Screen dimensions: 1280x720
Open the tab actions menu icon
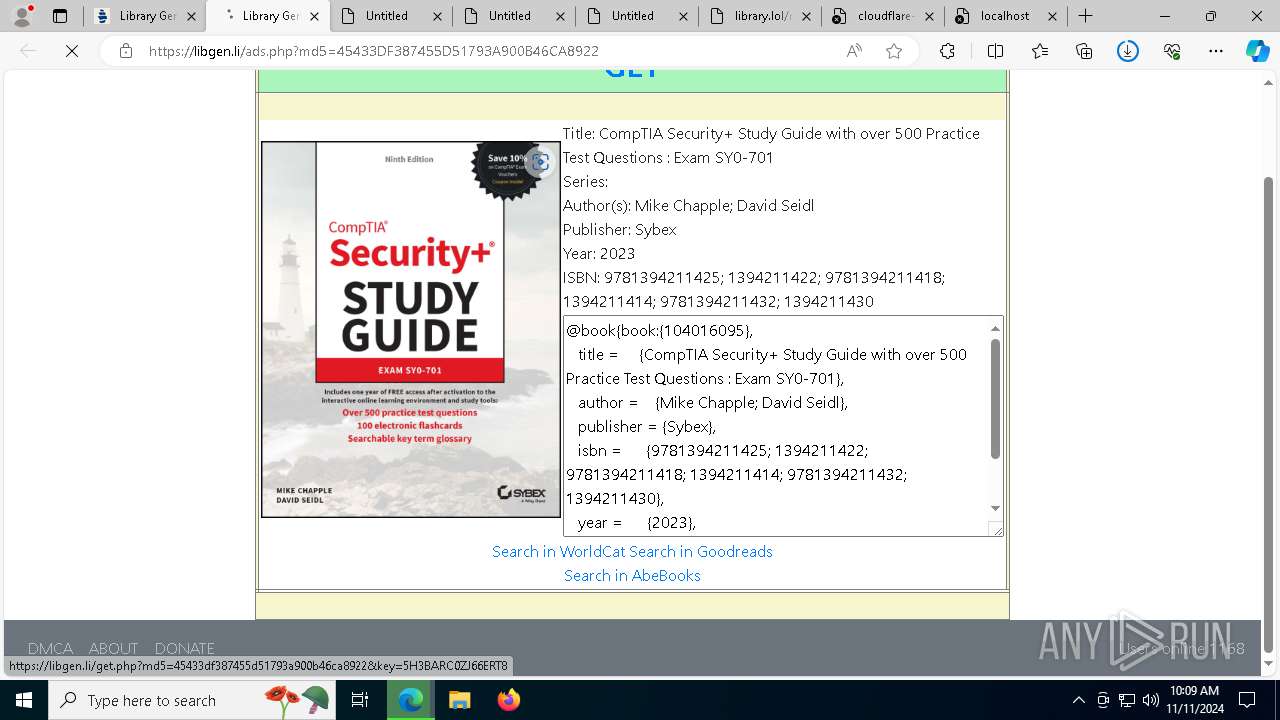(60, 16)
